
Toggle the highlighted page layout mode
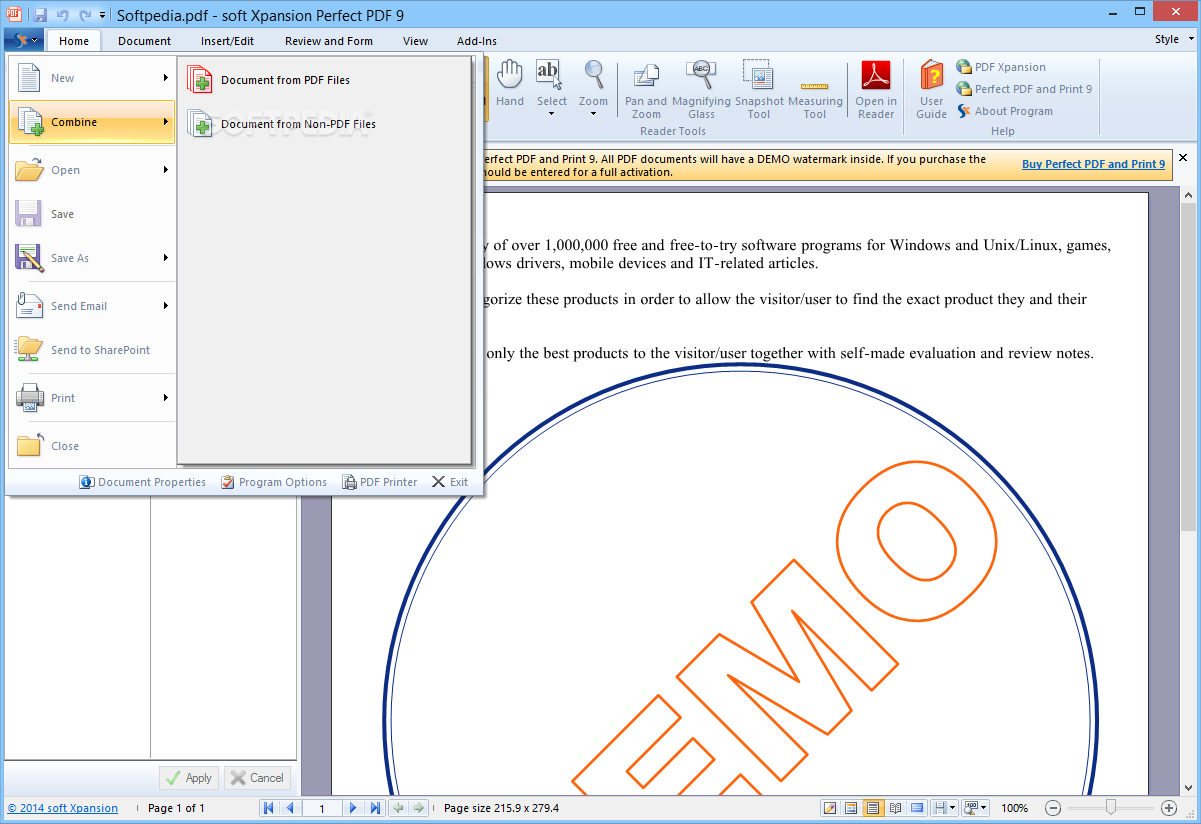pyautogui.click(x=873, y=808)
